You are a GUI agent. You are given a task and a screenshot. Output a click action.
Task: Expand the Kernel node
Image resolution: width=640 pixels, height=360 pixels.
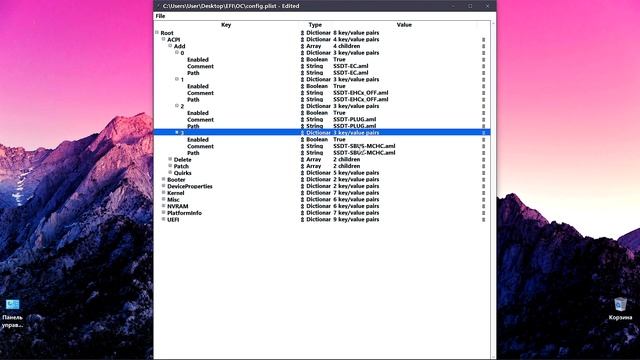point(163,192)
